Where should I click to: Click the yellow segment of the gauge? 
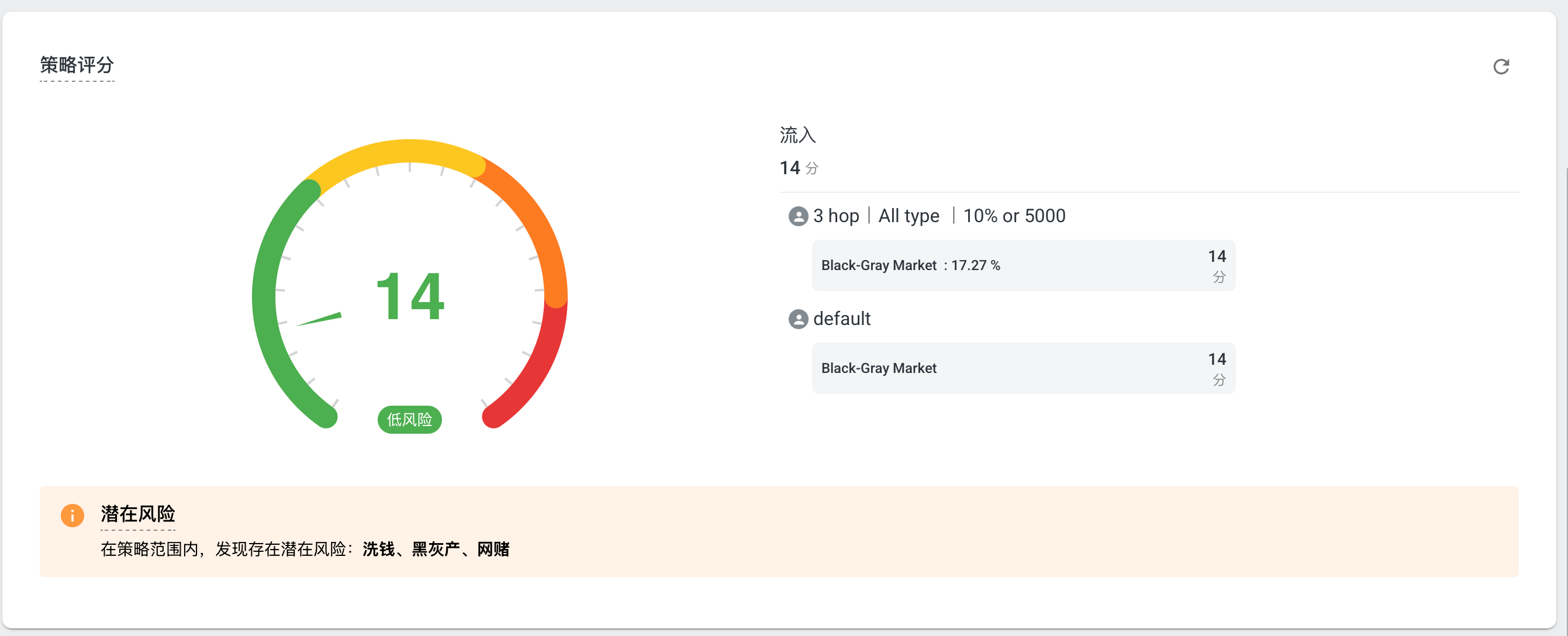[396, 151]
